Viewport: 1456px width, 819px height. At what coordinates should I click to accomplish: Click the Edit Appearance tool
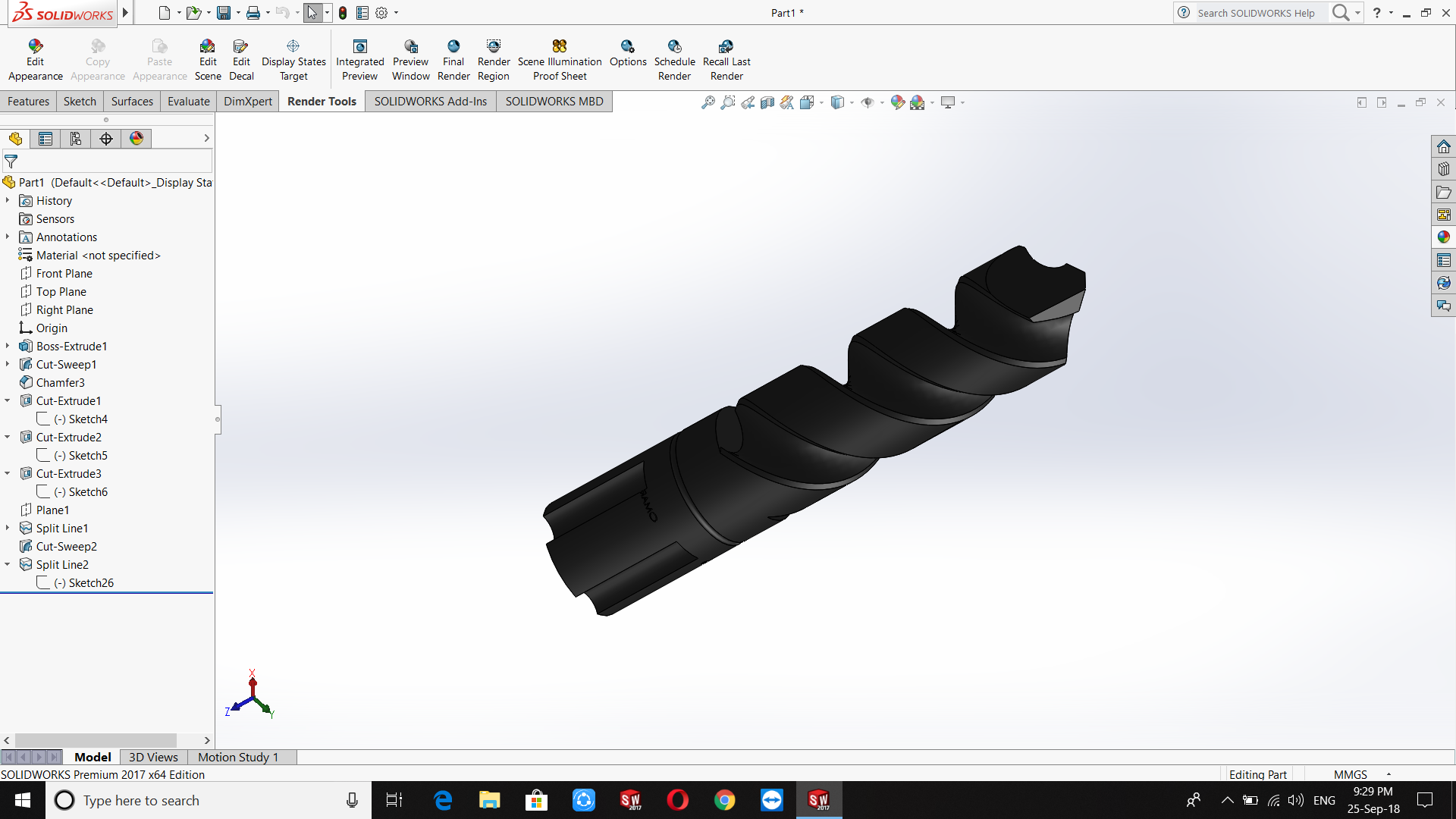point(35,60)
